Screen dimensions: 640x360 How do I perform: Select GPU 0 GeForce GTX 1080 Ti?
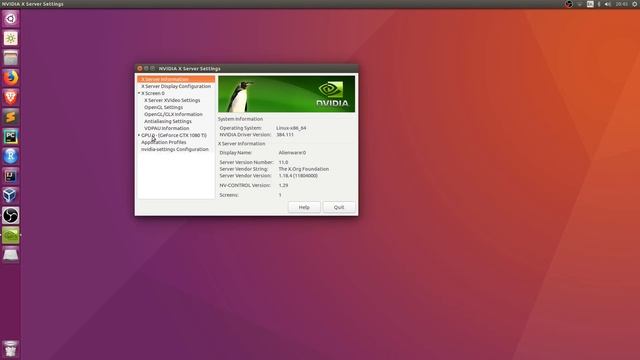(174, 135)
